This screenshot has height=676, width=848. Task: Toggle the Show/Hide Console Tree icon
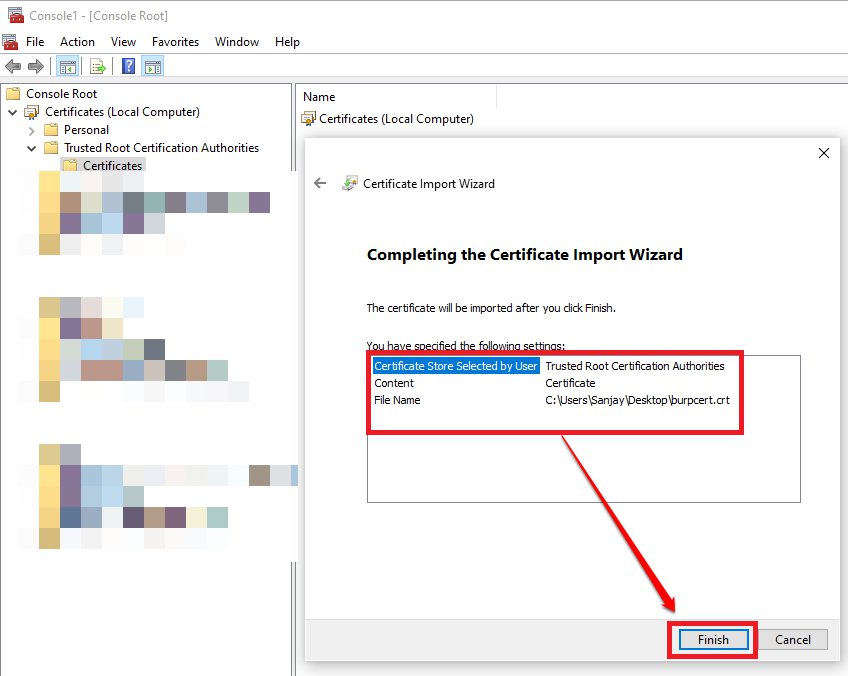[x=67, y=67]
